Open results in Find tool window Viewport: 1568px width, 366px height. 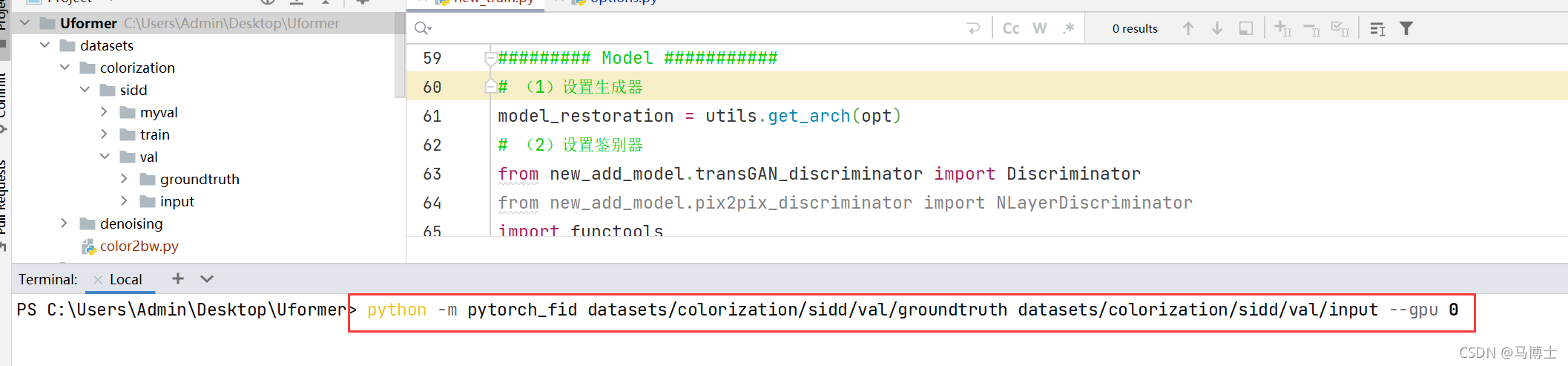[x=1246, y=28]
